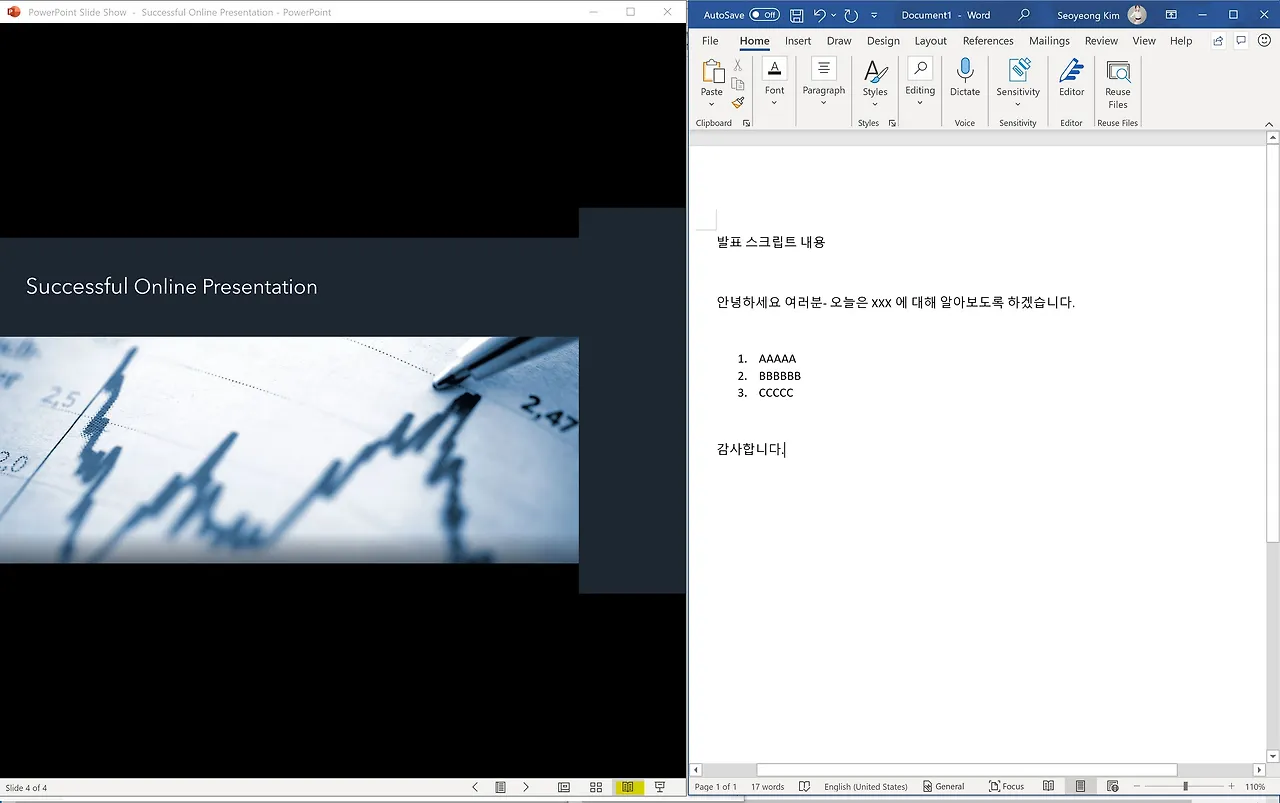The width and height of the screenshot is (1280, 803).
Task: Open the Undo history dropdown arrow
Action: pos(833,15)
